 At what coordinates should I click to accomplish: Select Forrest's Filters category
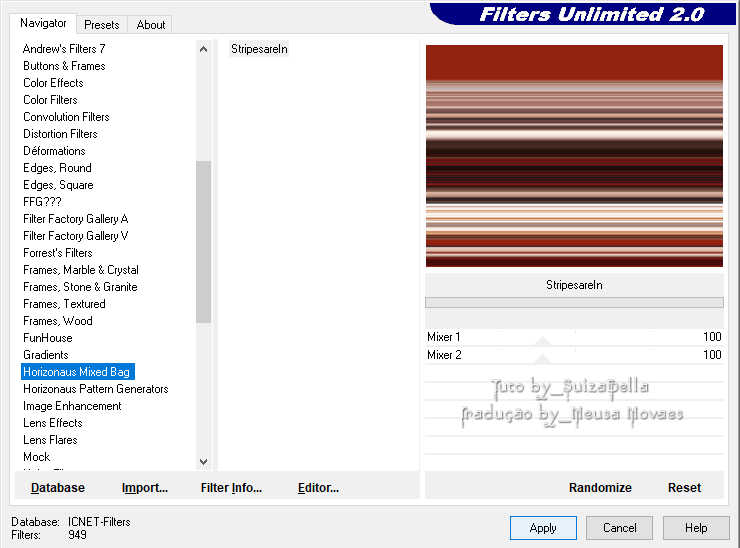click(58, 253)
